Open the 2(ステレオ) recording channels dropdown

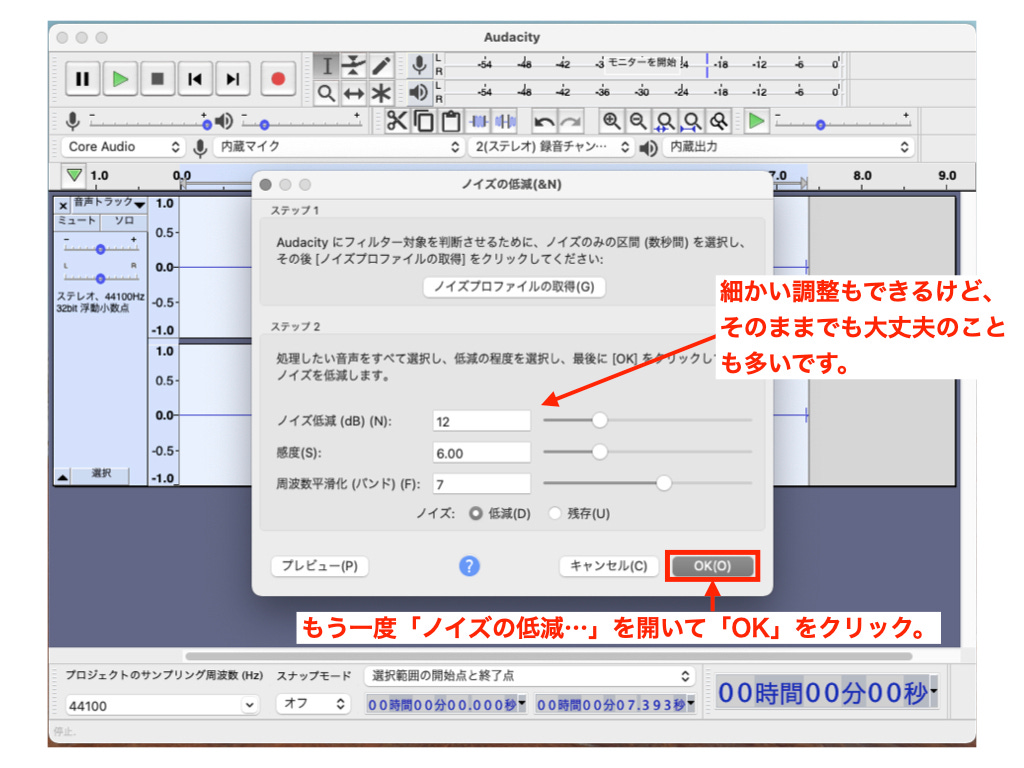pyautogui.click(x=551, y=147)
